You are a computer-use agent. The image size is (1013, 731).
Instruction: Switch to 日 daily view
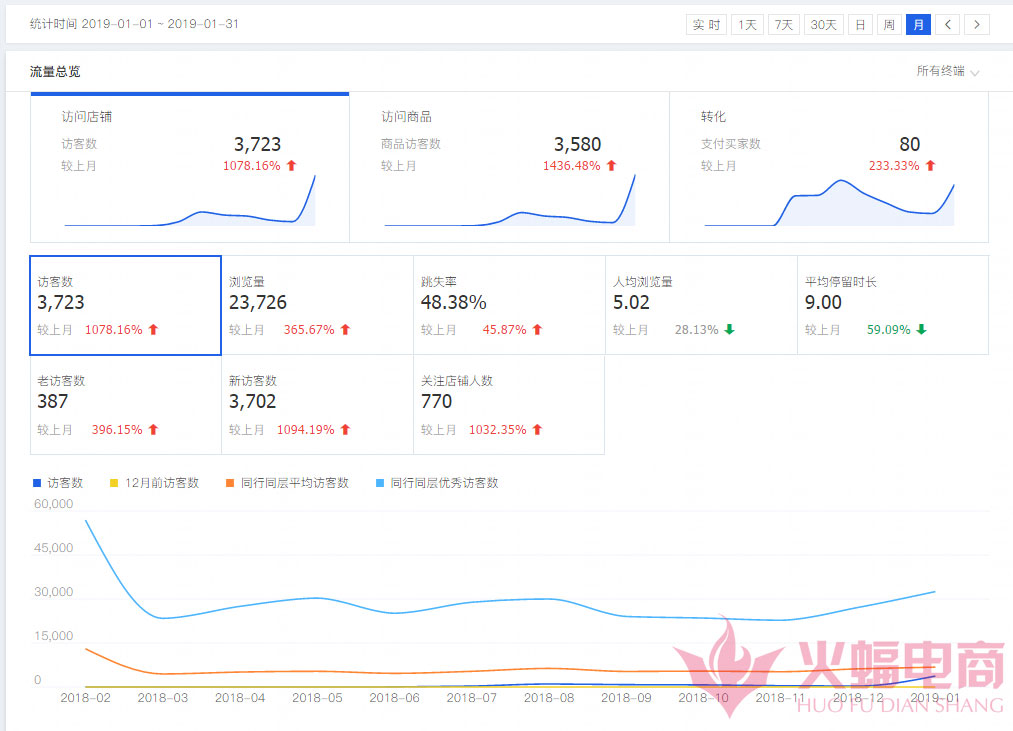click(859, 25)
